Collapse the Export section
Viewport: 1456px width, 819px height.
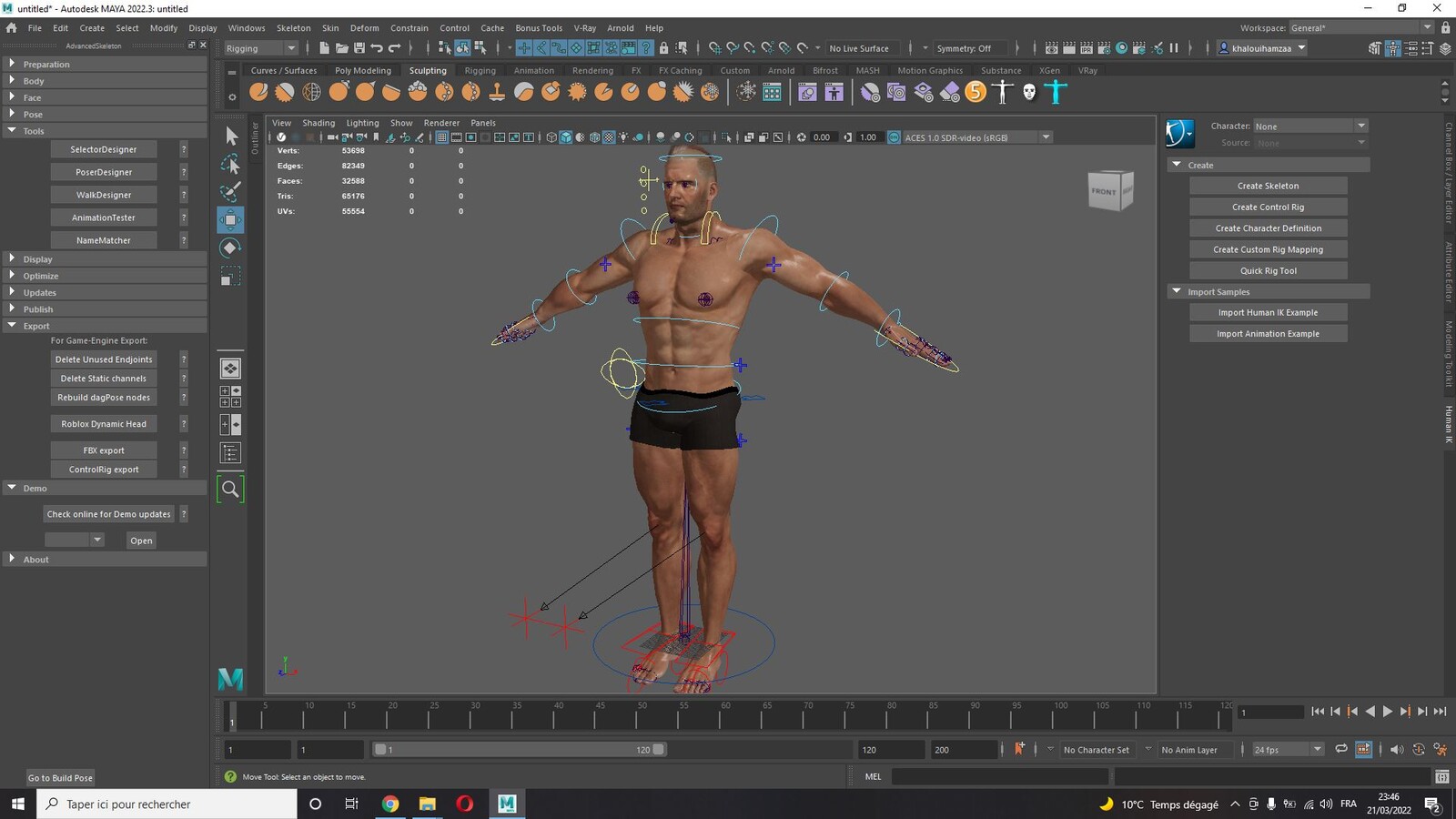pyautogui.click(x=104, y=326)
